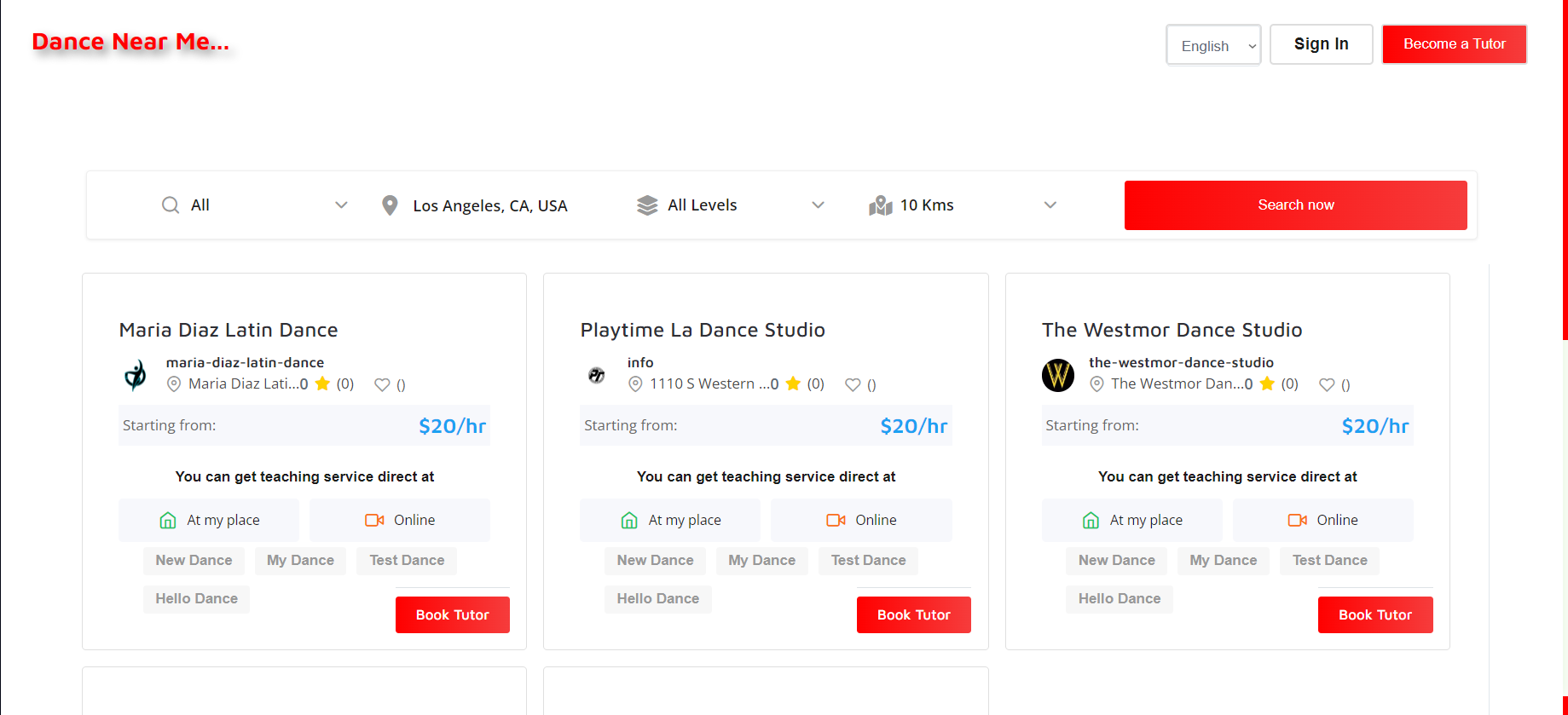Click the star rating on Maria Diaz card

[x=322, y=383]
